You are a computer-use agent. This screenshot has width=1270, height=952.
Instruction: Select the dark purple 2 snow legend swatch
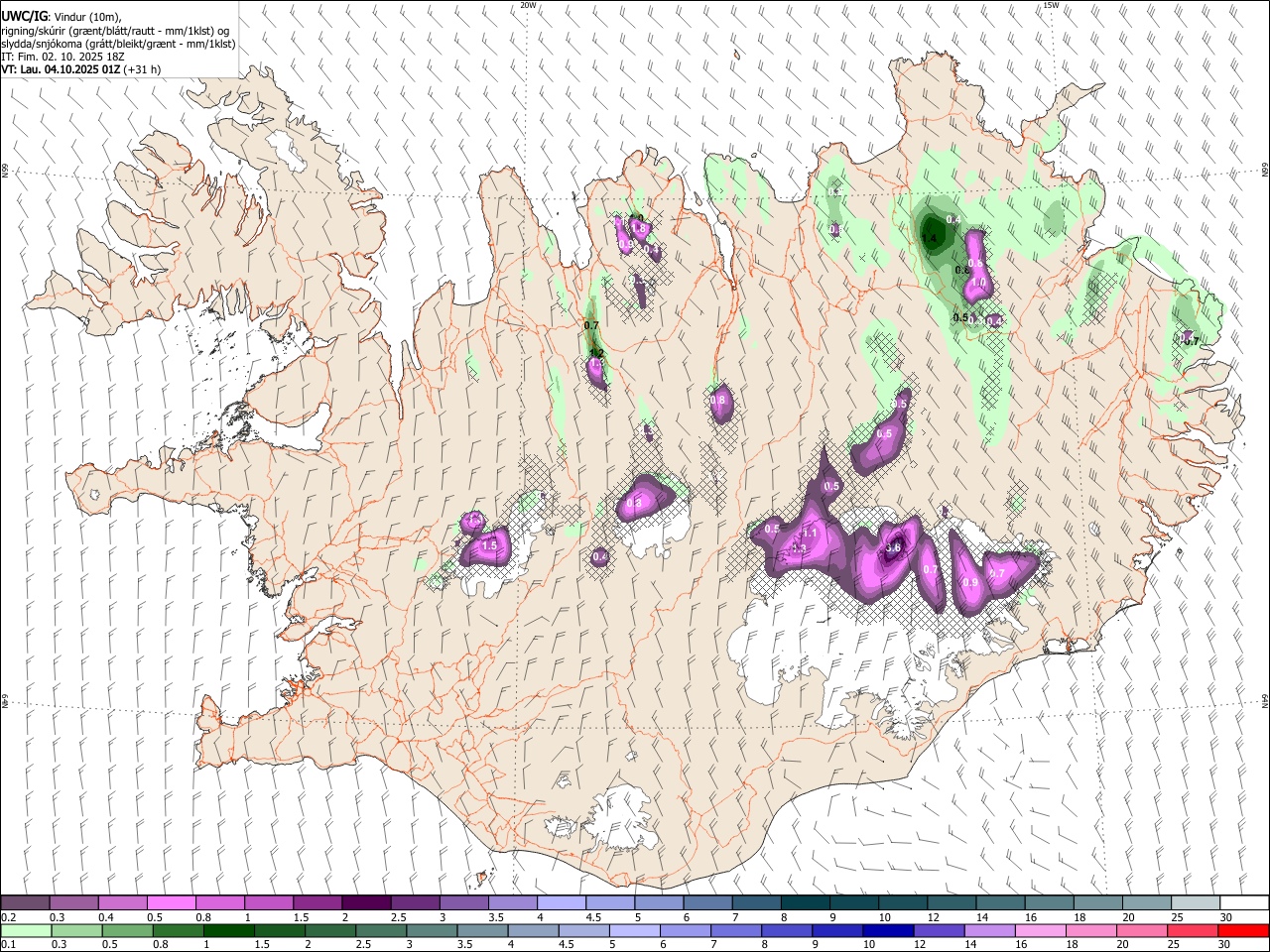coord(366,902)
